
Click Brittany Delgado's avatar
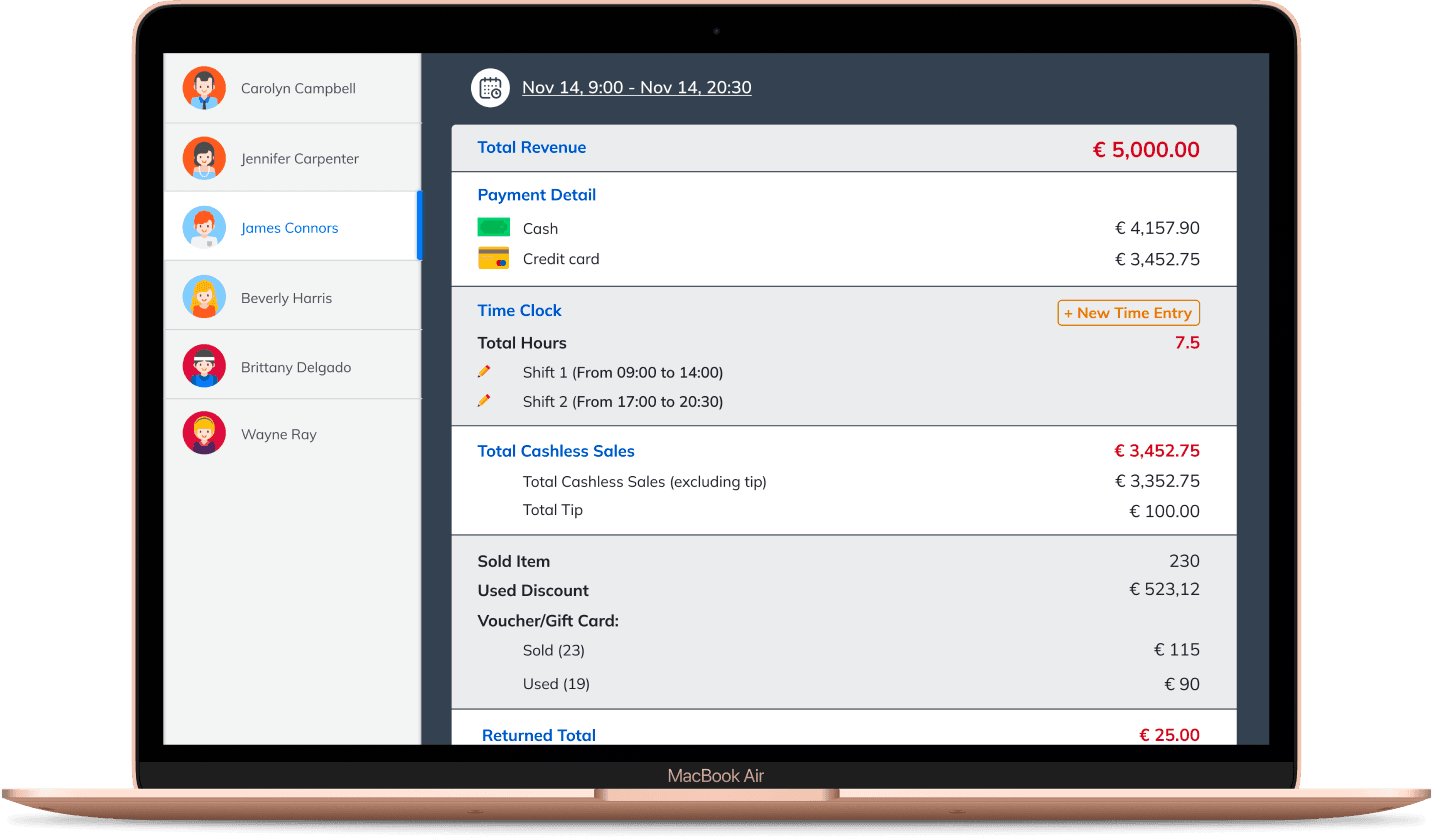[x=204, y=366]
